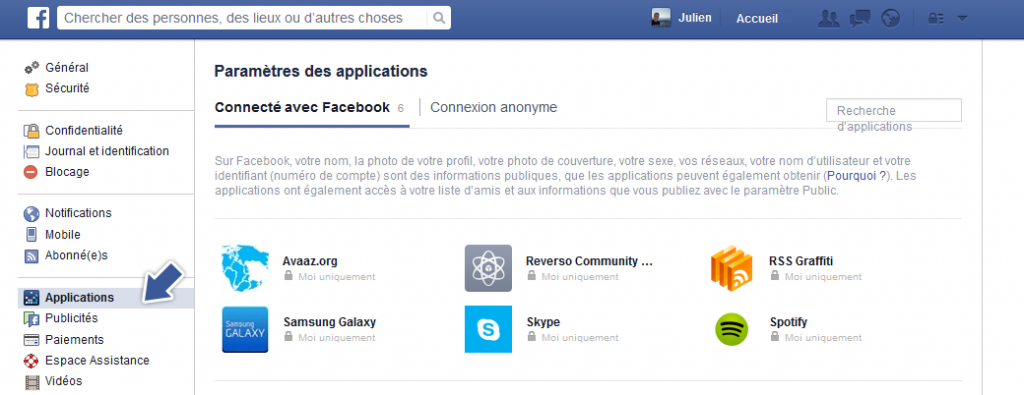Viewport: 1024px width, 395px height.
Task: Click Julien's profile picture thumbnail
Action: coord(661,18)
